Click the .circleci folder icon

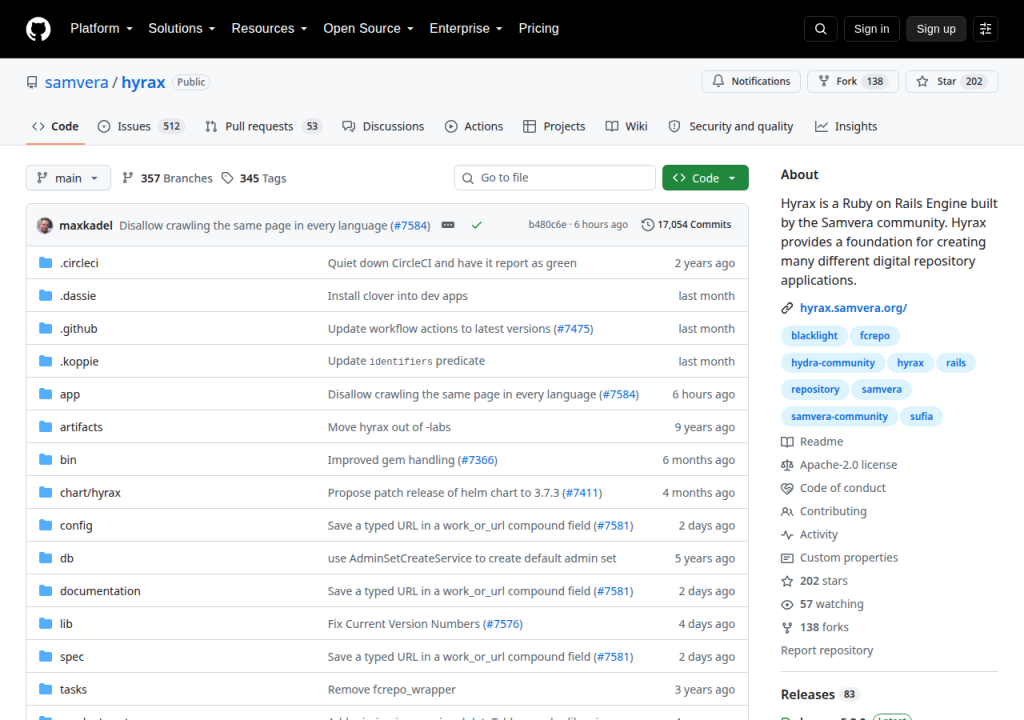[x=46, y=263]
